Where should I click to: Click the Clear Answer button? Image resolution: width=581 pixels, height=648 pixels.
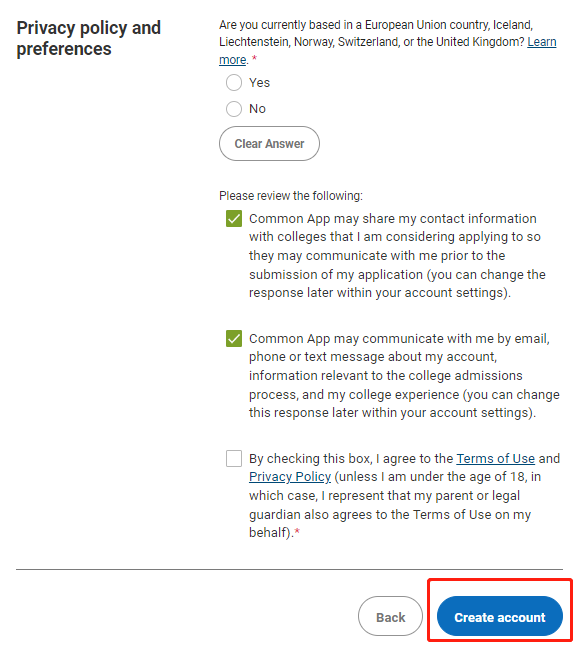[269, 143]
